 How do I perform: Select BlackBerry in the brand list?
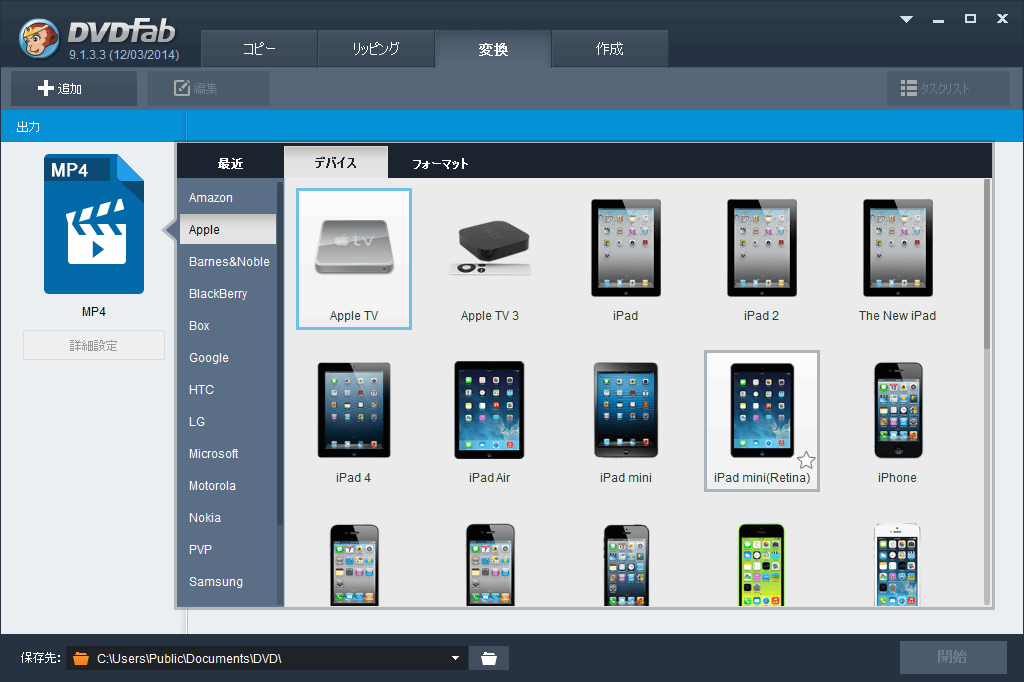(228, 293)
